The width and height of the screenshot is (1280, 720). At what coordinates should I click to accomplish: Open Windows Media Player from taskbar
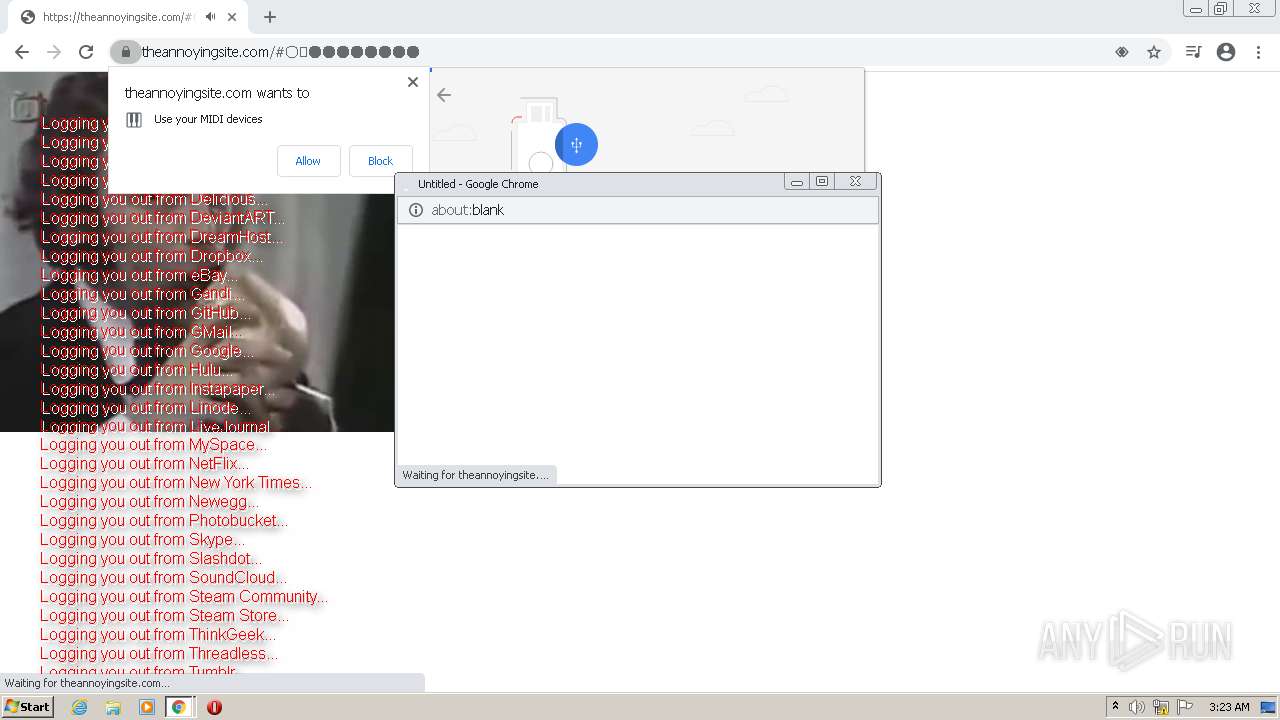coord(147,707)
